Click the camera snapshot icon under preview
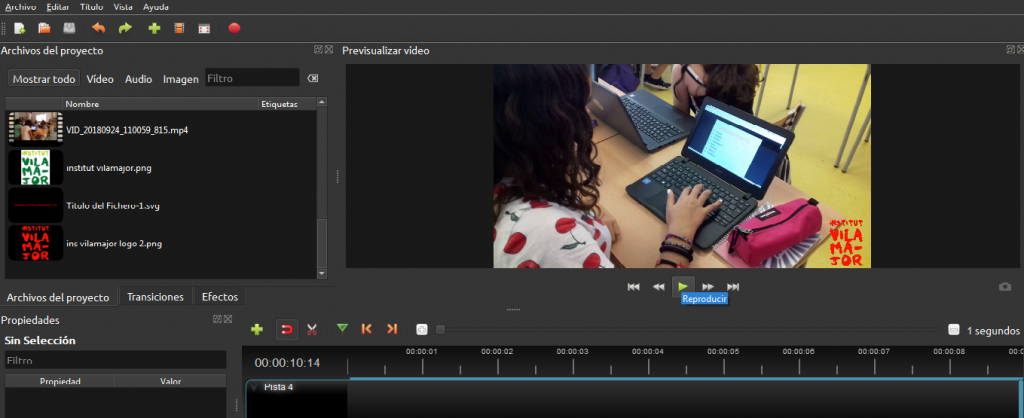The height and width of the screenshot is (418, 1024). coord(1005,287)
